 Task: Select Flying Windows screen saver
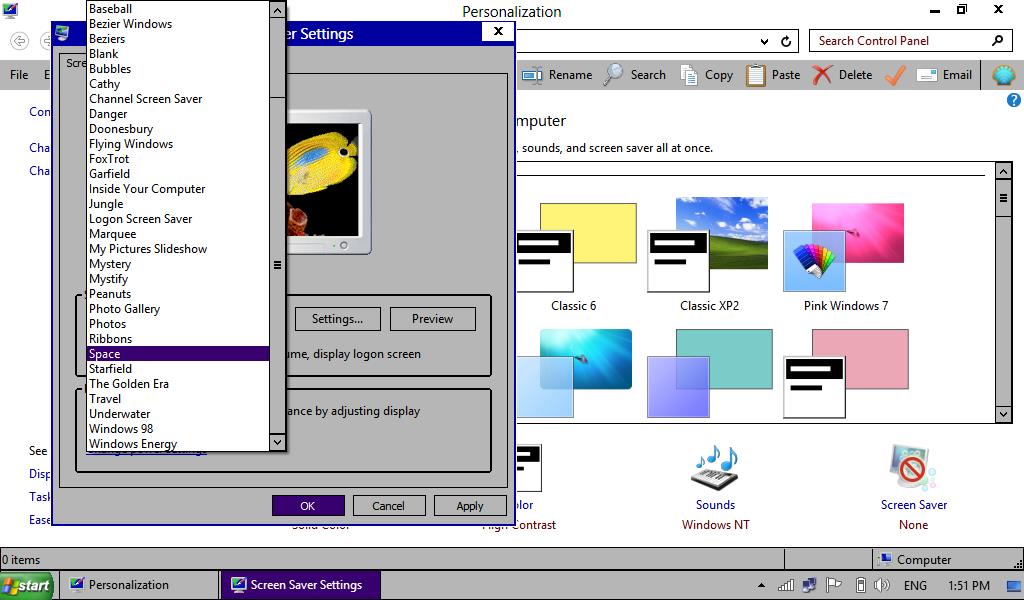coord(178,144)
